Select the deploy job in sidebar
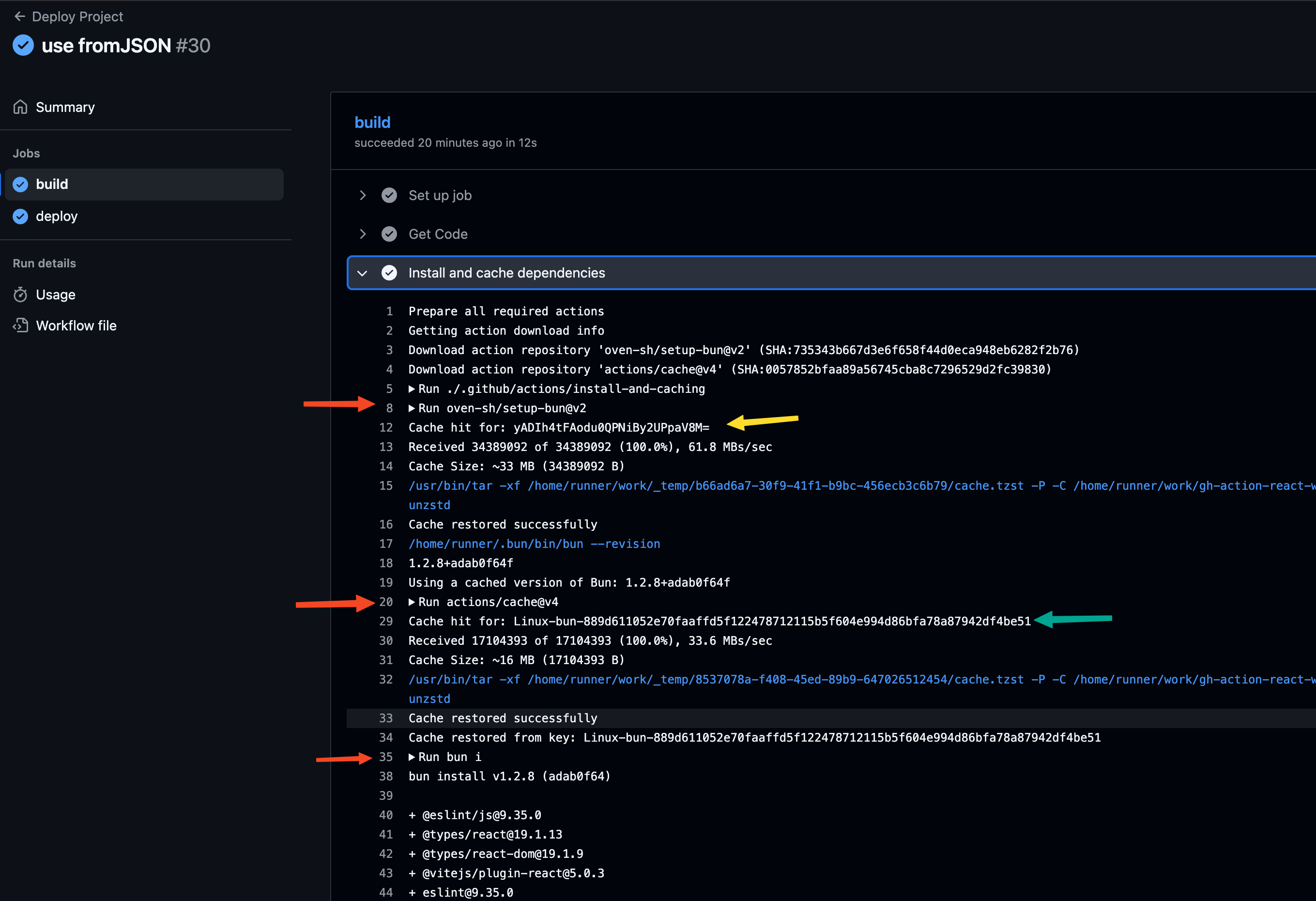 pos(57,217)
